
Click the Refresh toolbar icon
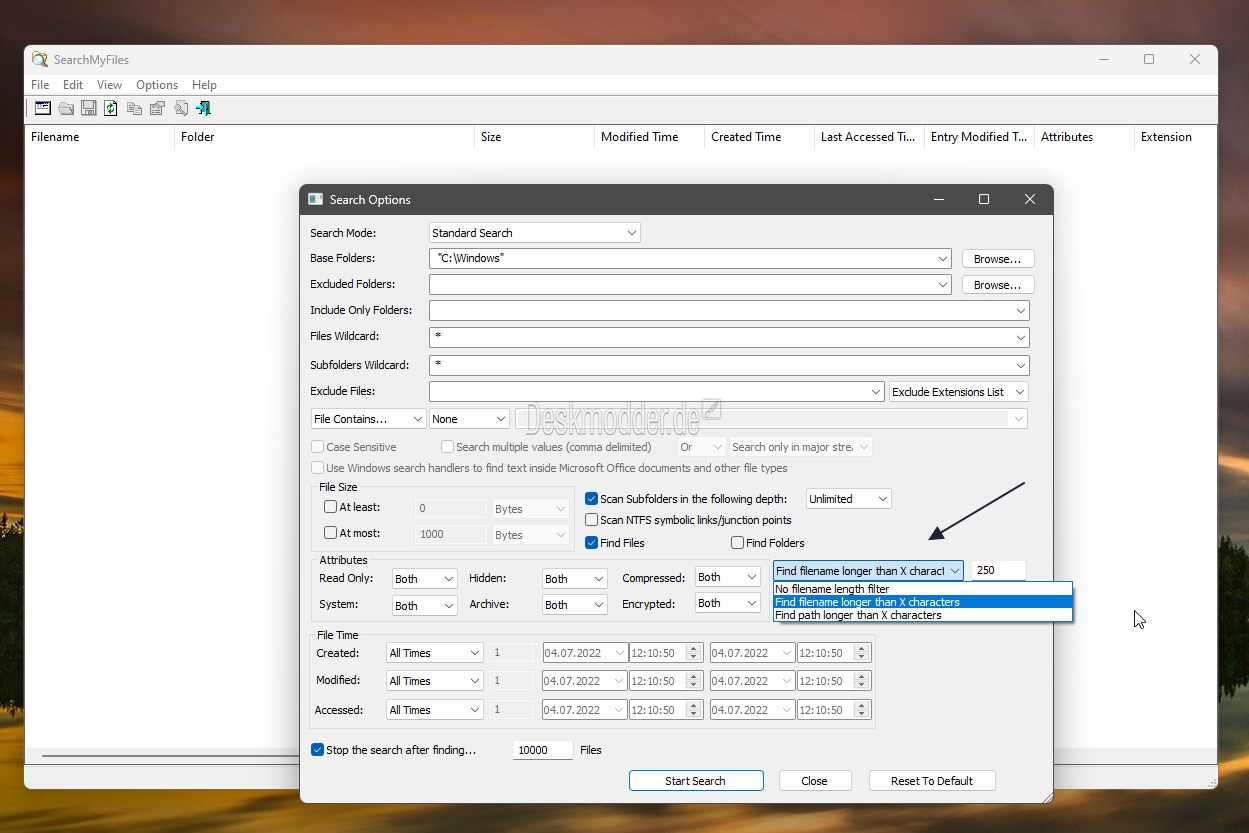click(111, 108)
